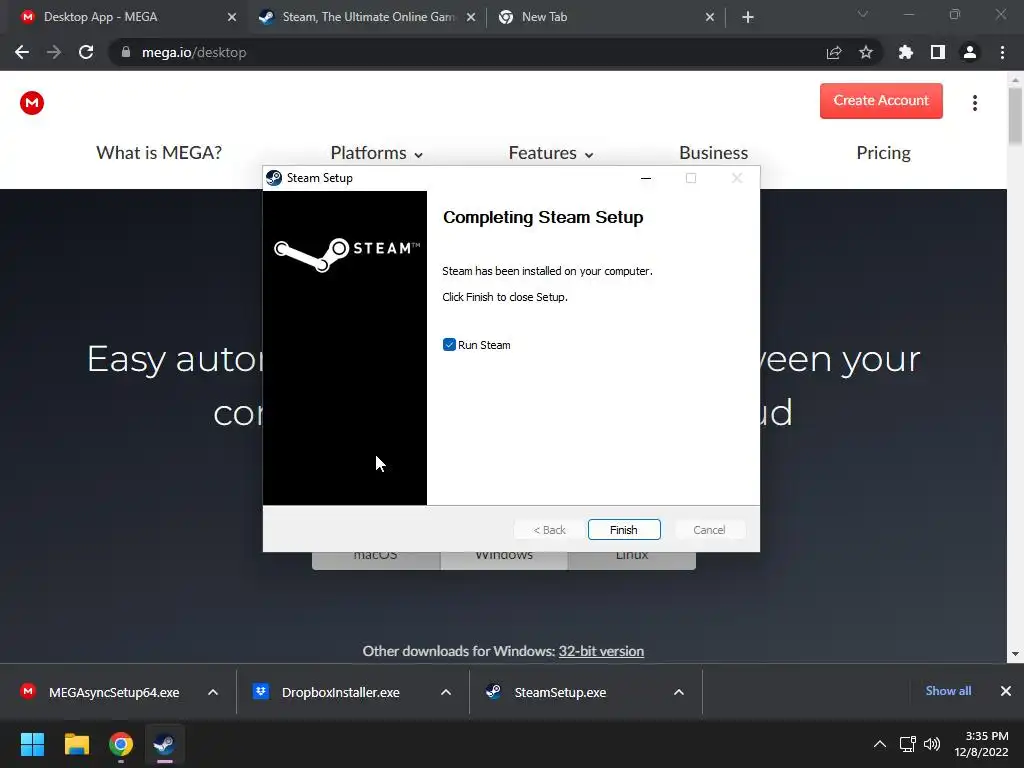Click Show all downloads link
This screenshot has width=1024, height=768.
(x=948, y=691)
